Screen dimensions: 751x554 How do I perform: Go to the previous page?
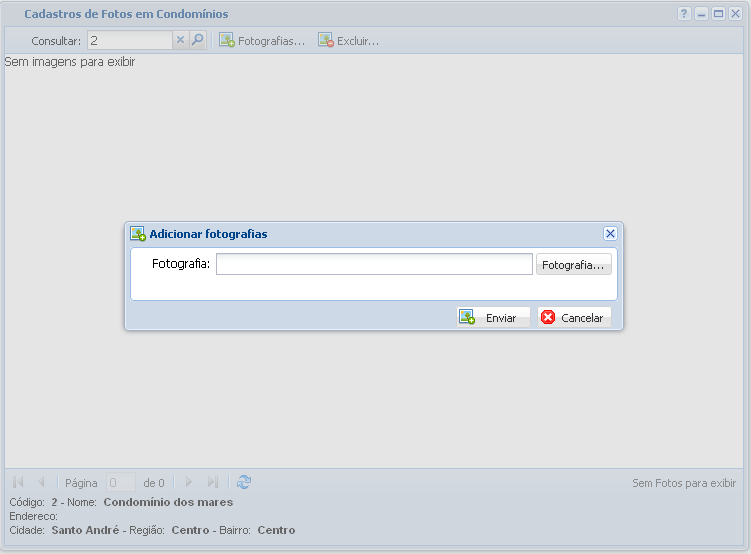(41, 482)
